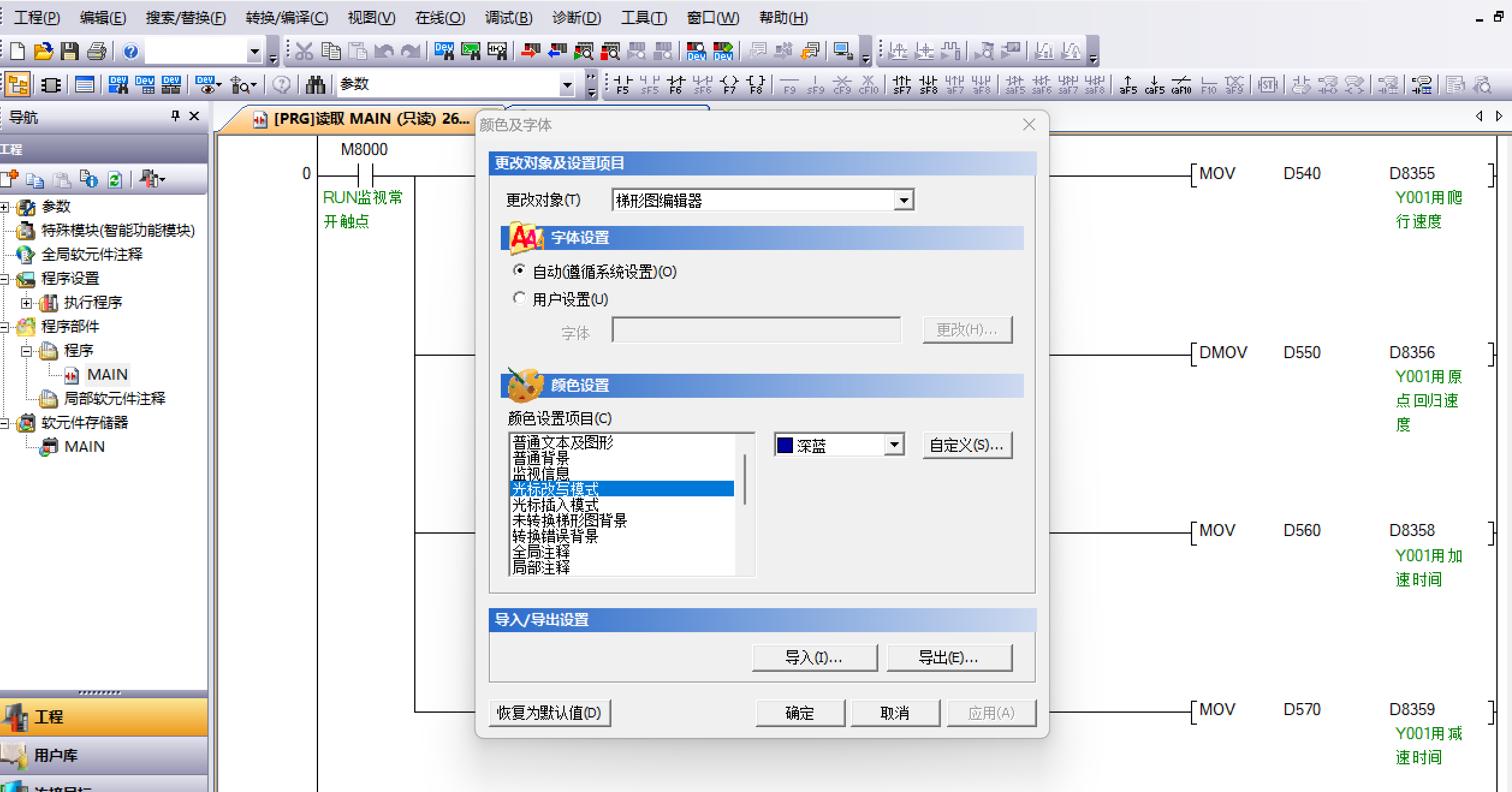The width and height of the screenshot is (1512, 792).
Task: Click the F5 open contact ladder icon
Action: (623, 85)
